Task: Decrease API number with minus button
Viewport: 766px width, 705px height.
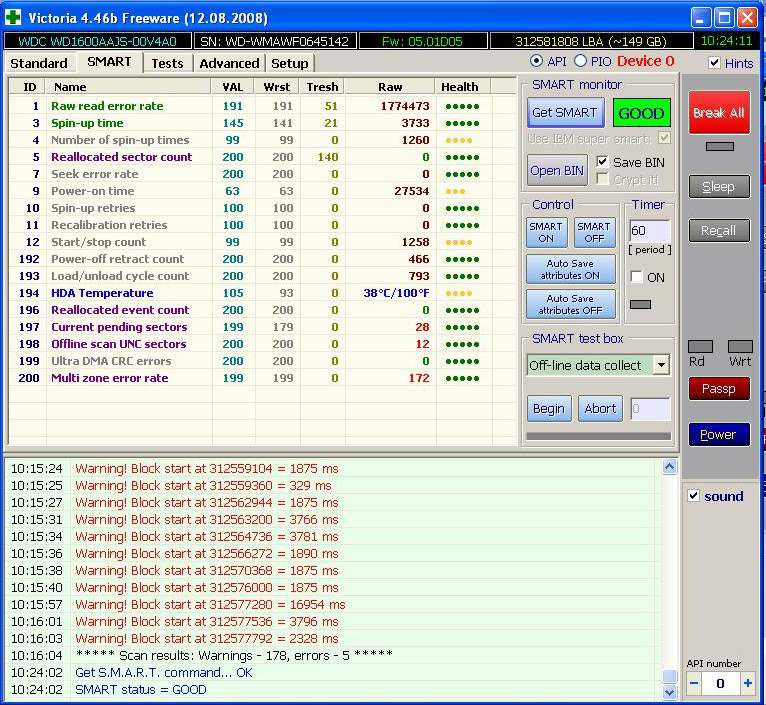Action: point(694,683)
